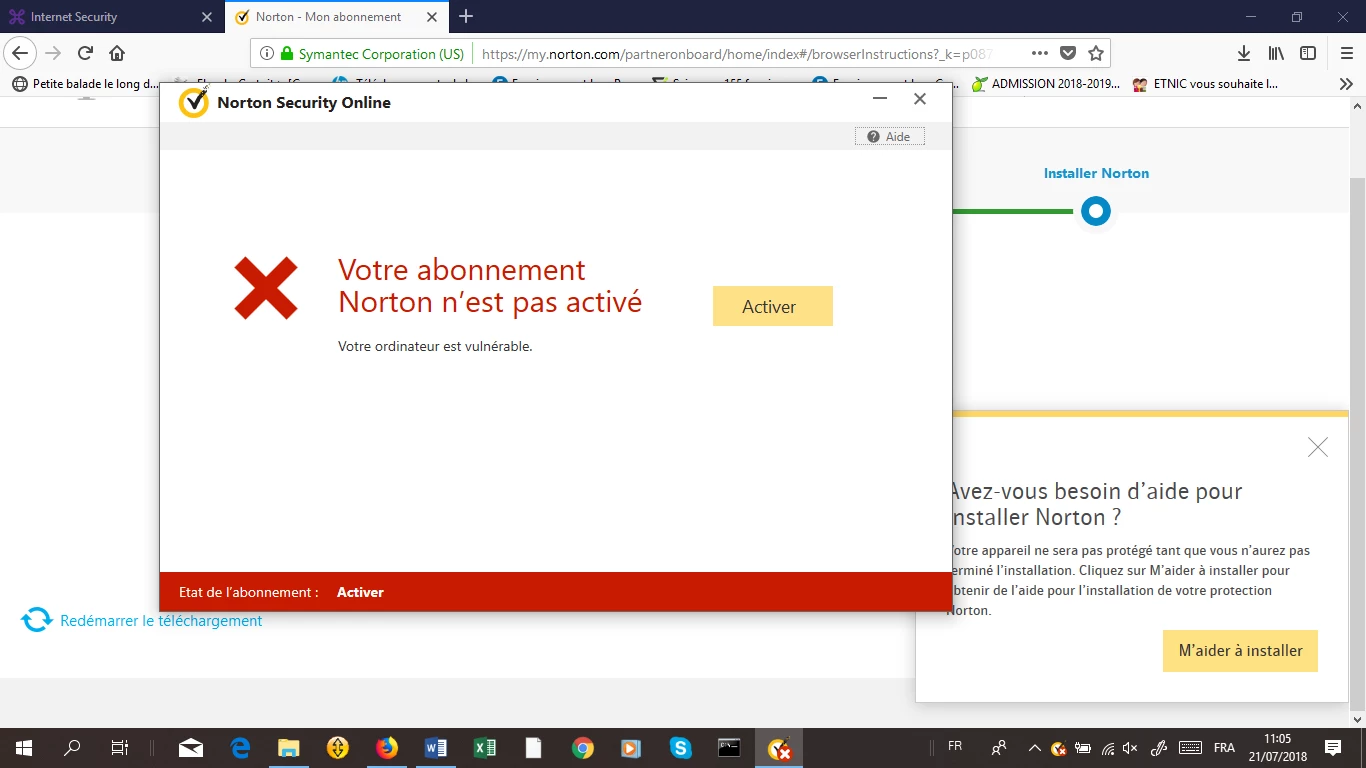
Task: Click the blue restart download refresh icon
Action: pos(37,620)
